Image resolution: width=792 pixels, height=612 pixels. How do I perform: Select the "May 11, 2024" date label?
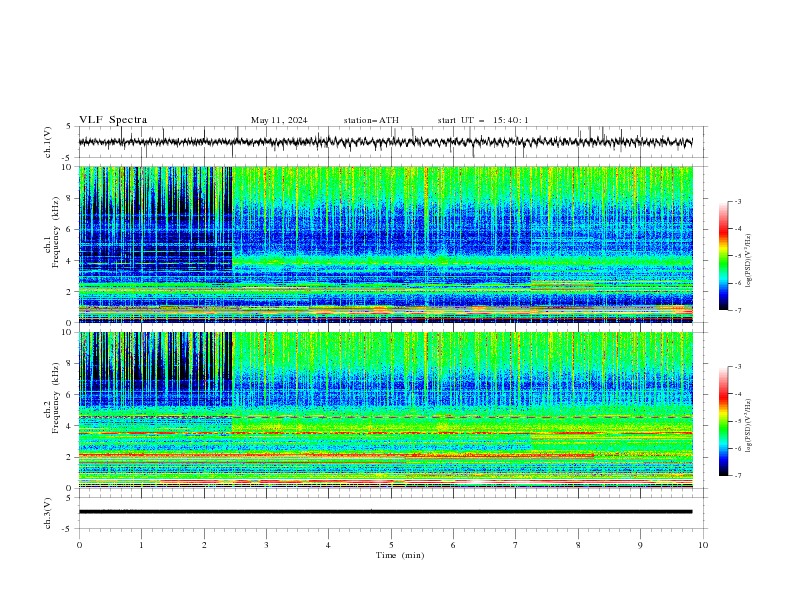[x=279, y=120]
